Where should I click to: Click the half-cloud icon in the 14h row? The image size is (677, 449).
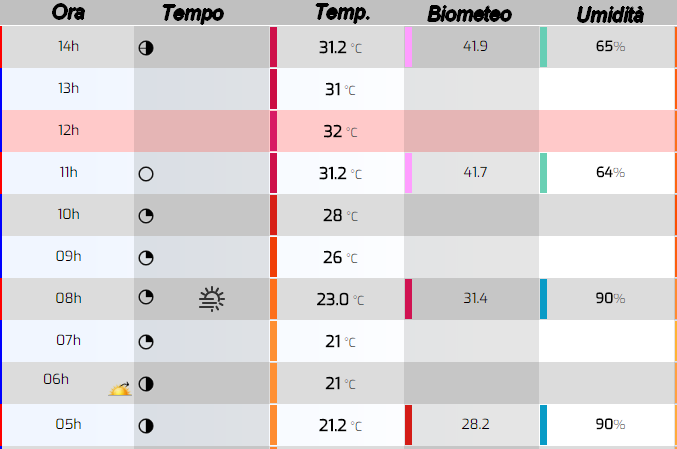tap(146, 48)
